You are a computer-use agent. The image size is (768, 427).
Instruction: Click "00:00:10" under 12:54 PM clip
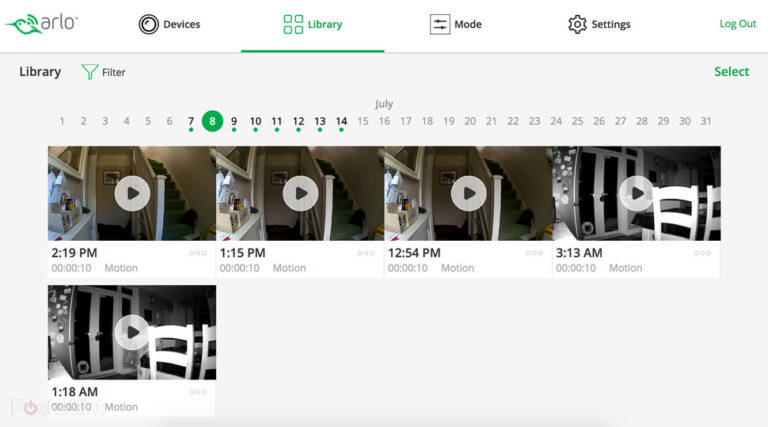(x=408, y=268)
